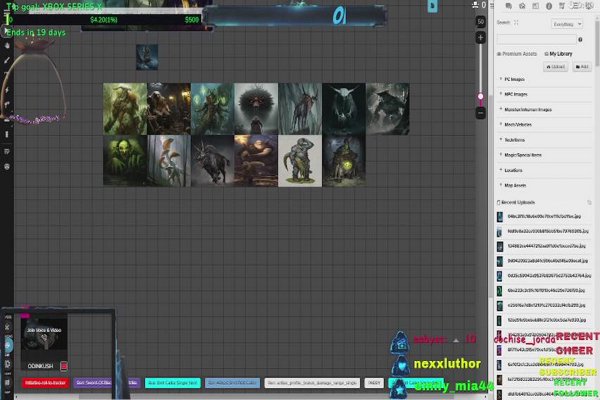The image size is (600, 400).
Task: Select the mushroom forest token
Action: 169,161
